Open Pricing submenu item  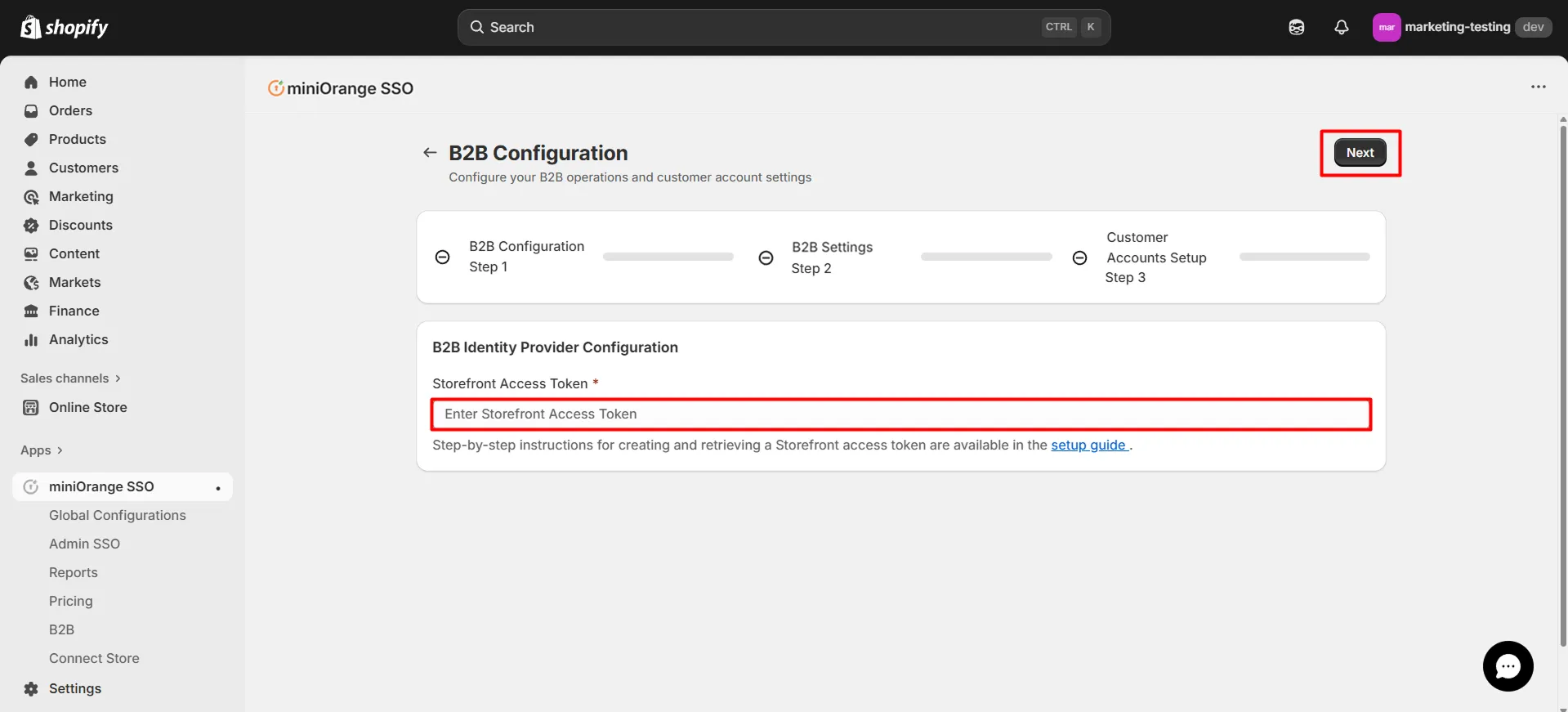pos(71,601)
